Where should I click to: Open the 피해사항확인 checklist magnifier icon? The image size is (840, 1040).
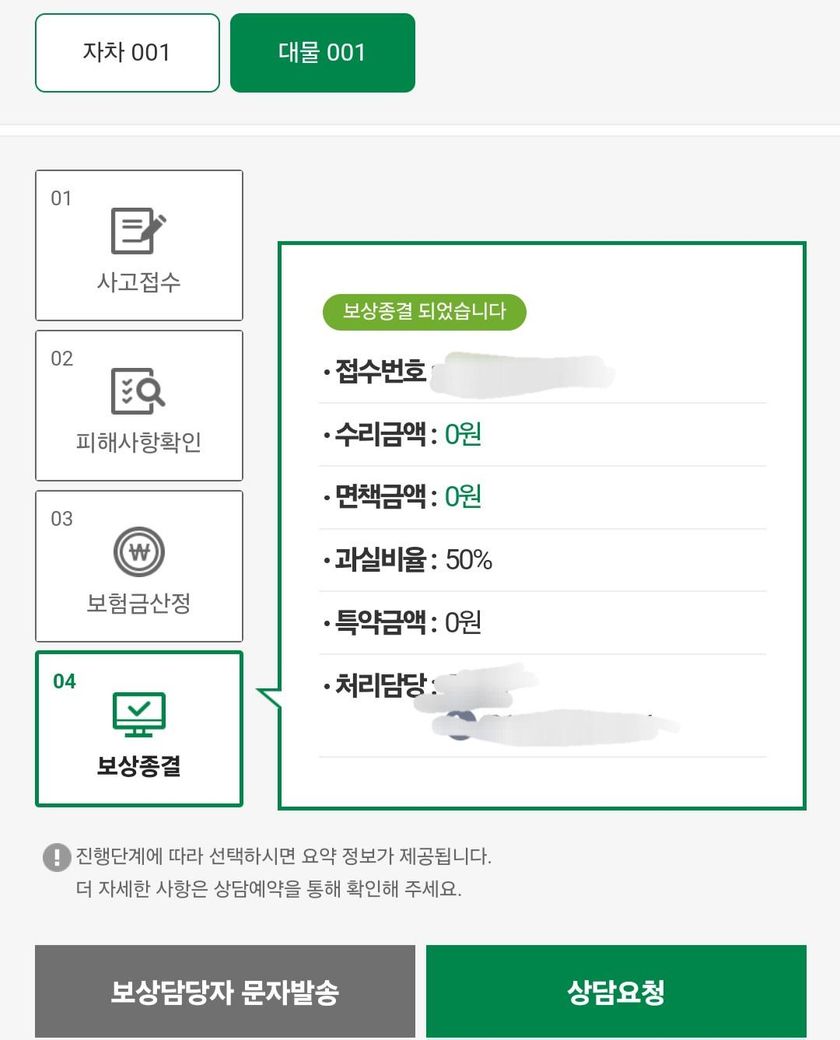coord(138,391)
